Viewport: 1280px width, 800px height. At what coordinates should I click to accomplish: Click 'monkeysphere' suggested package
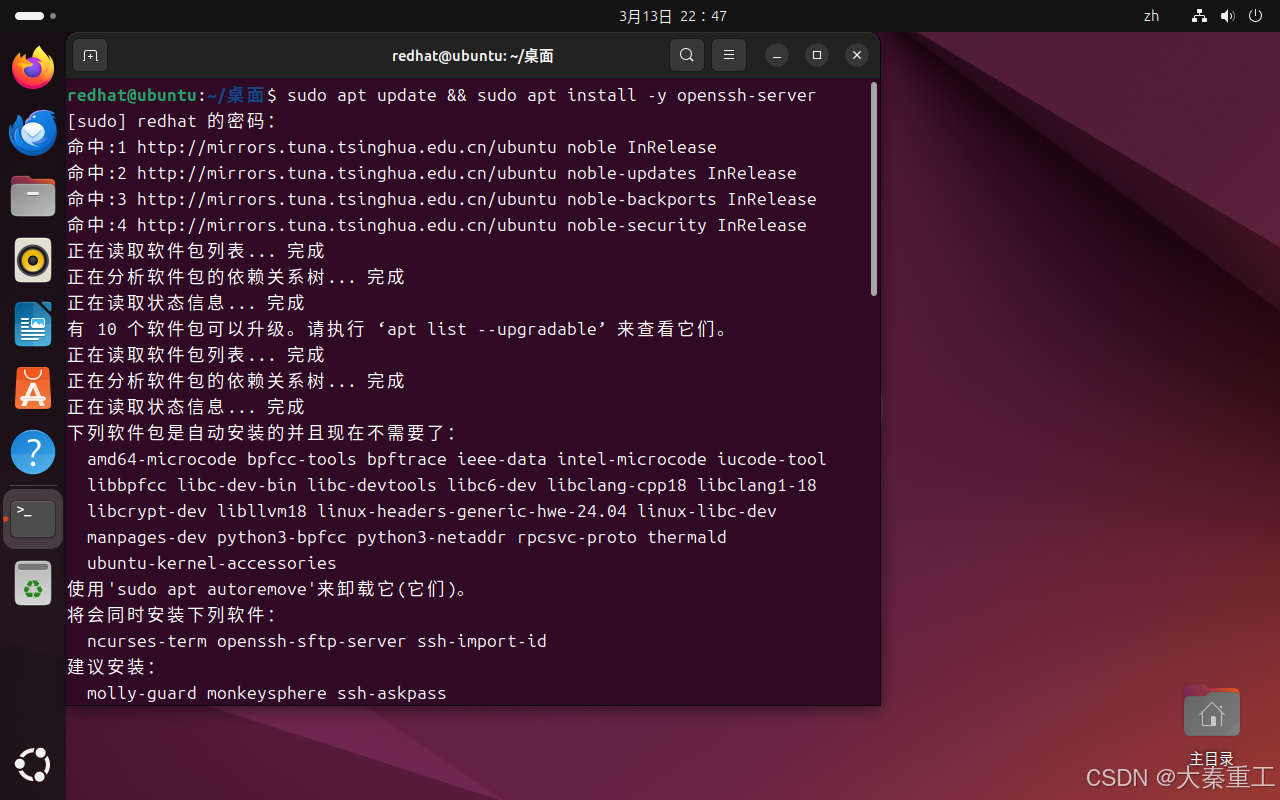(x=267, y=693)
